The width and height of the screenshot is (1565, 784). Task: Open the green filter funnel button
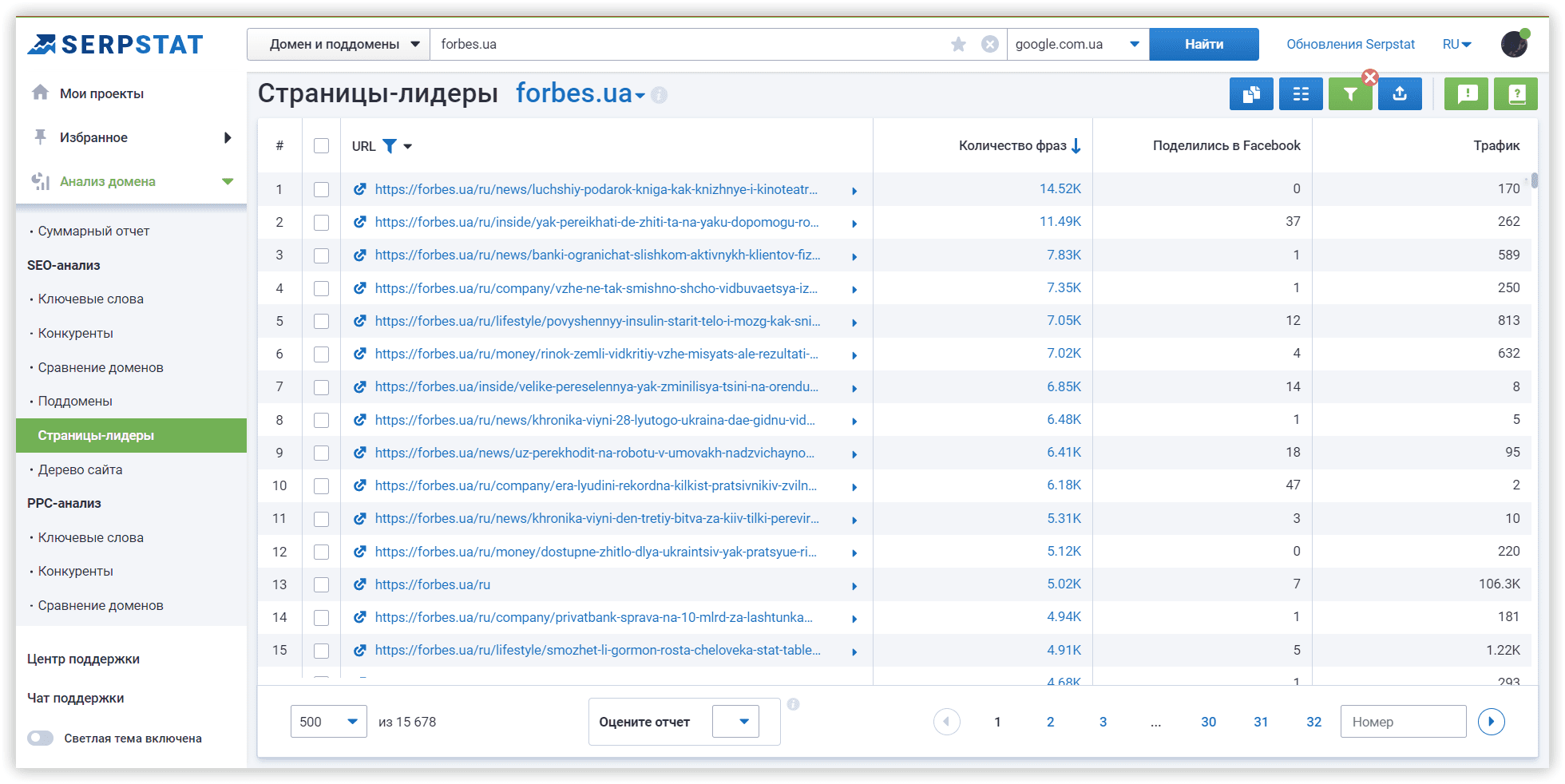(1349, 94)
